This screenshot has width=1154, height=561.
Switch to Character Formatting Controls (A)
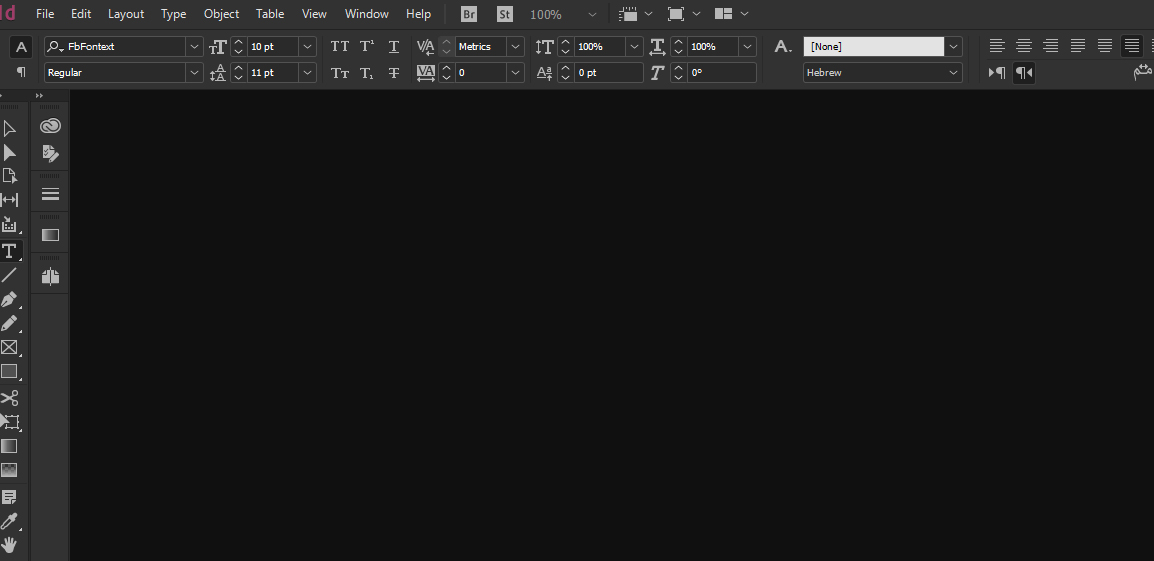[21, 47]
